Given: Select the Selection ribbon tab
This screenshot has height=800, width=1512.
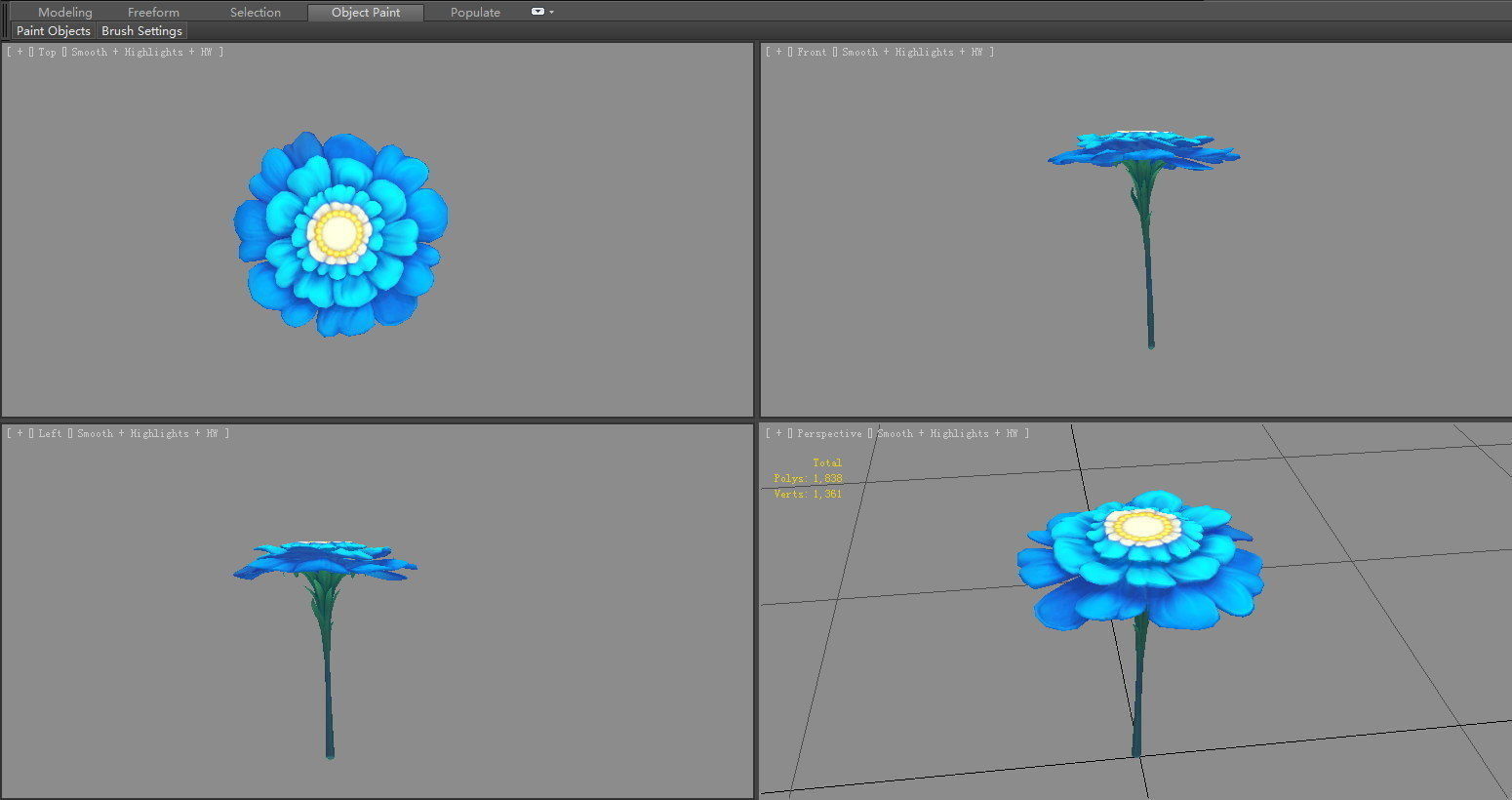Looking at the screenshot, I should point(256,13).
